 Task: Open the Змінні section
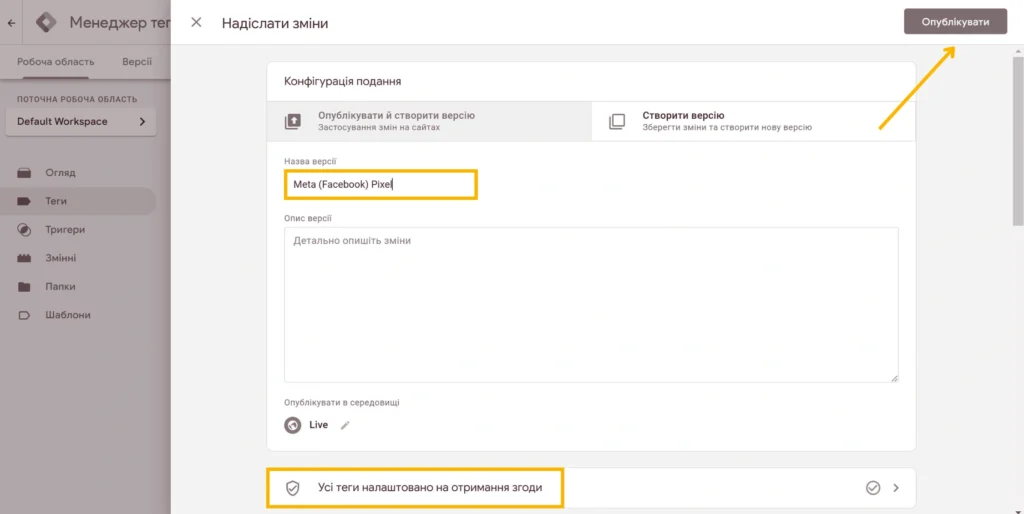coord(78,258)
